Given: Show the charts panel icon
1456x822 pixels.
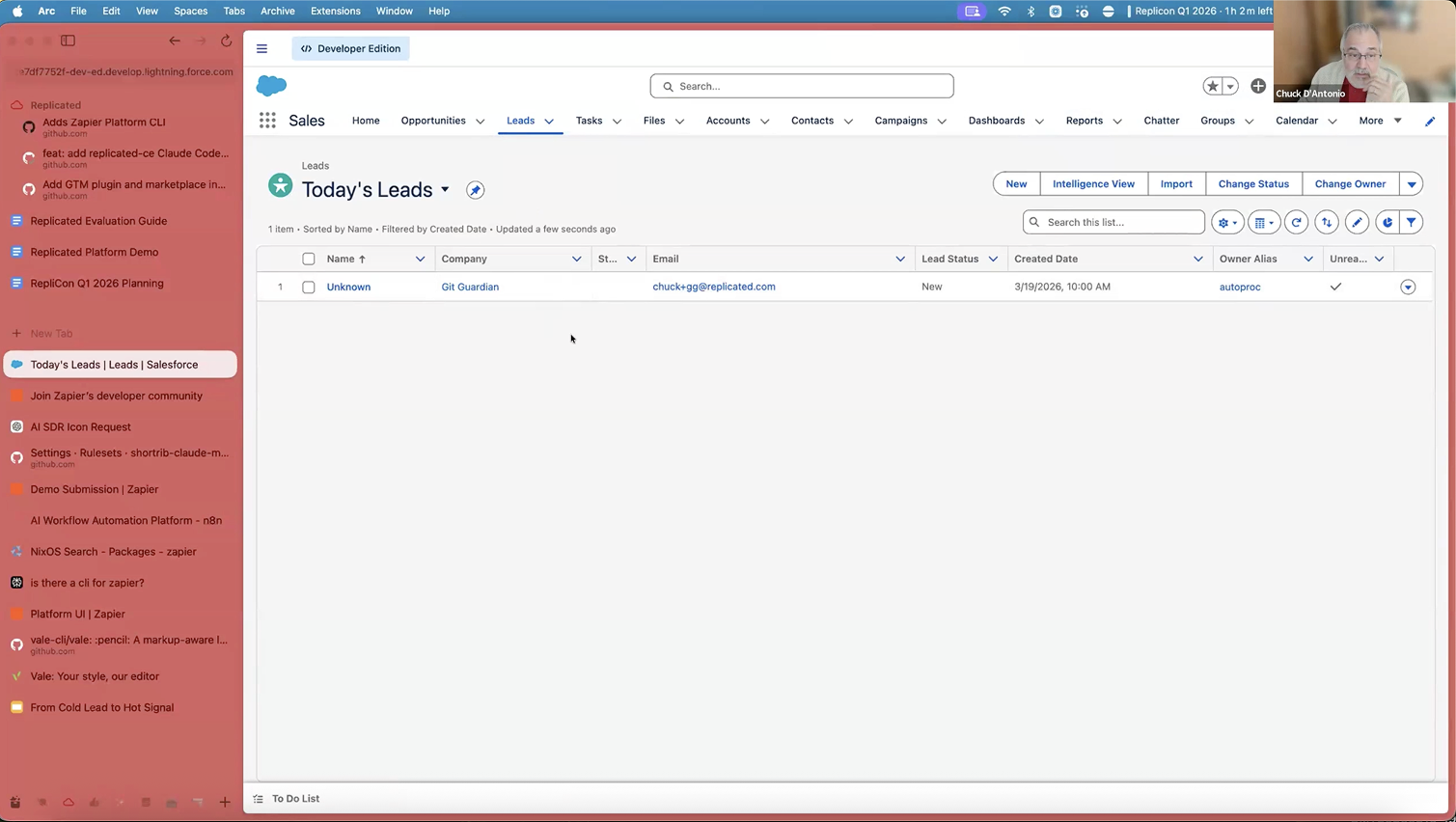Looking at the screenshot, I should click(x=1387, y=222).
